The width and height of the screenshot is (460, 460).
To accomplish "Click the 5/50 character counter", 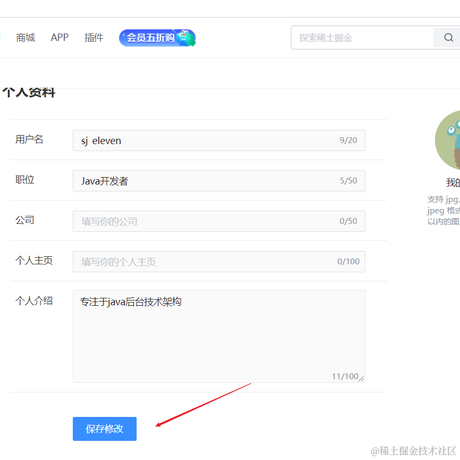I will pos(348,181).
